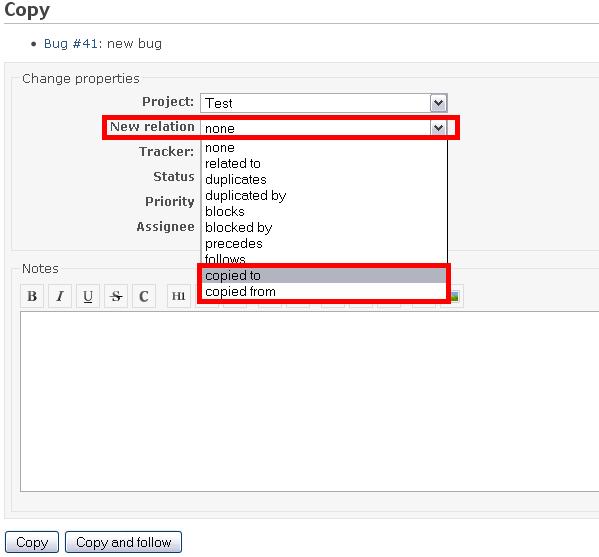Apply strikethrough formatting in notes
599x557 pixels.
(116, 296)
